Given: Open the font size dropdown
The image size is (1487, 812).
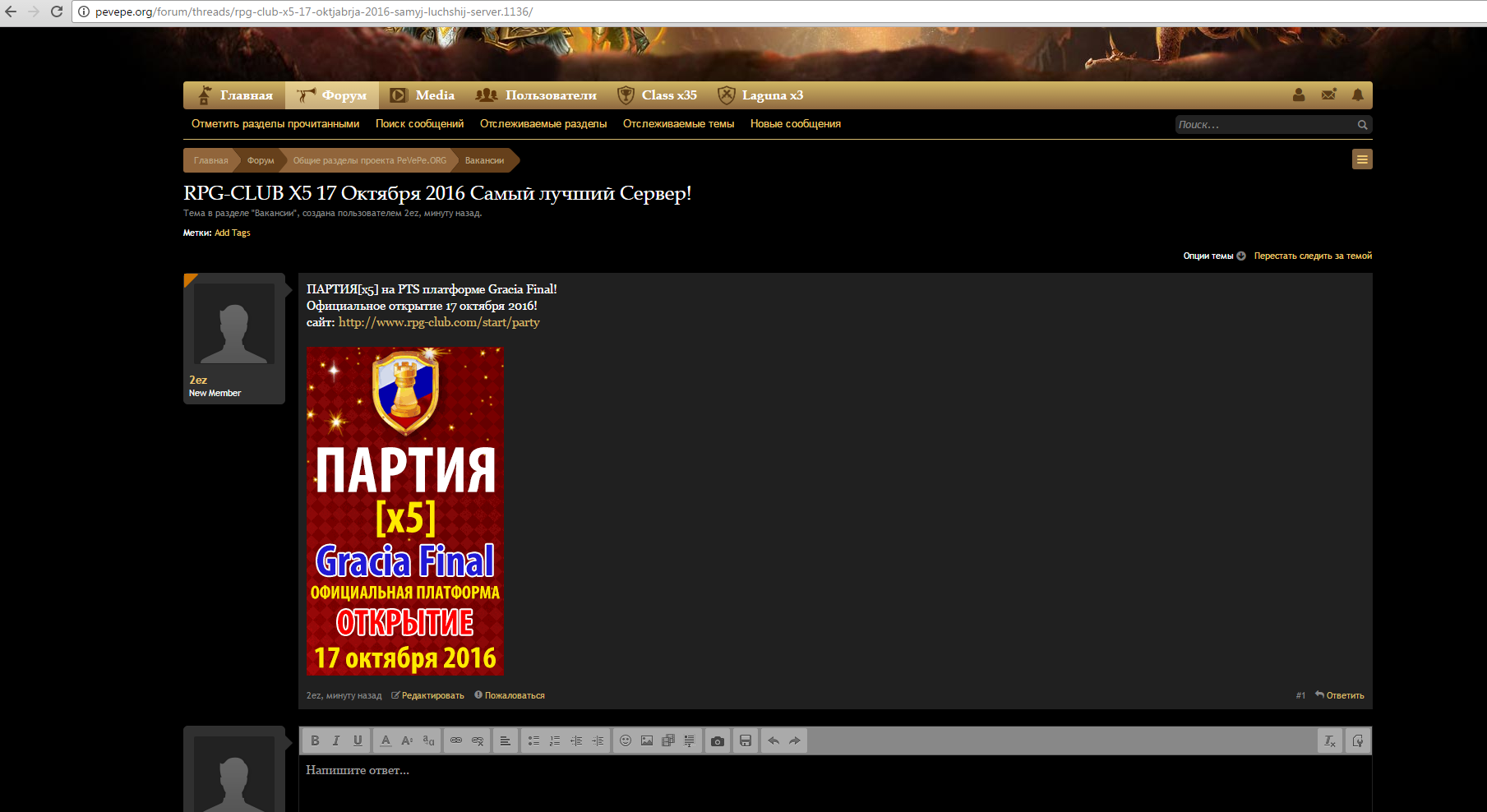Looking at the screenshot, I should tap(407, 740).
